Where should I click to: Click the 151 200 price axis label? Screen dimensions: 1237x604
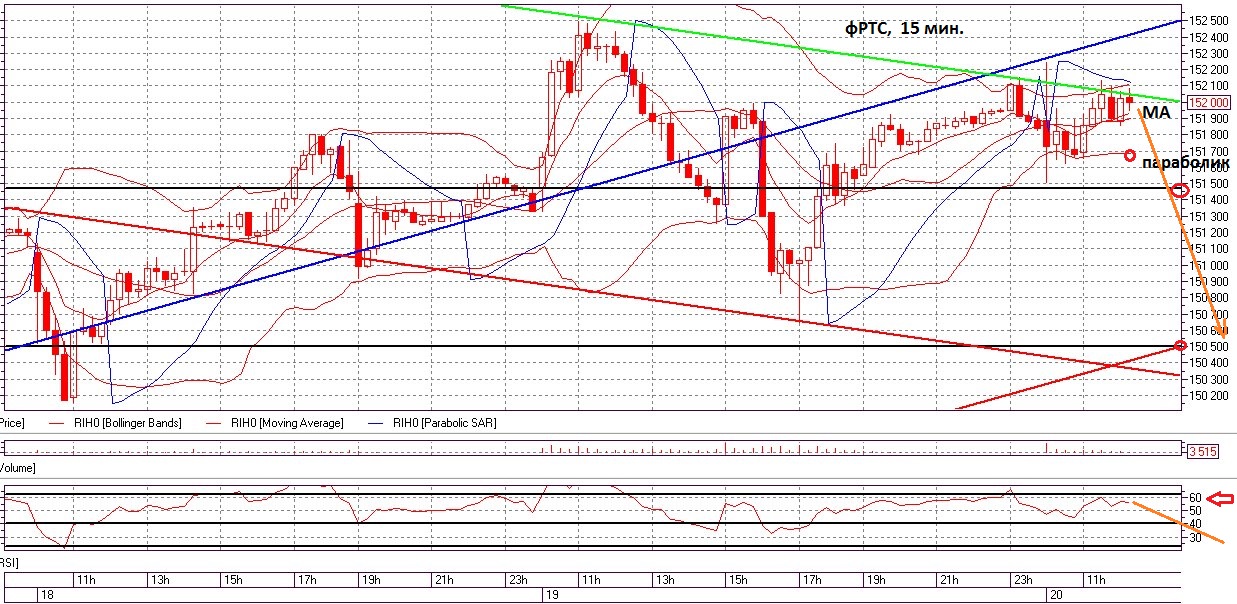click(1210, 232)
